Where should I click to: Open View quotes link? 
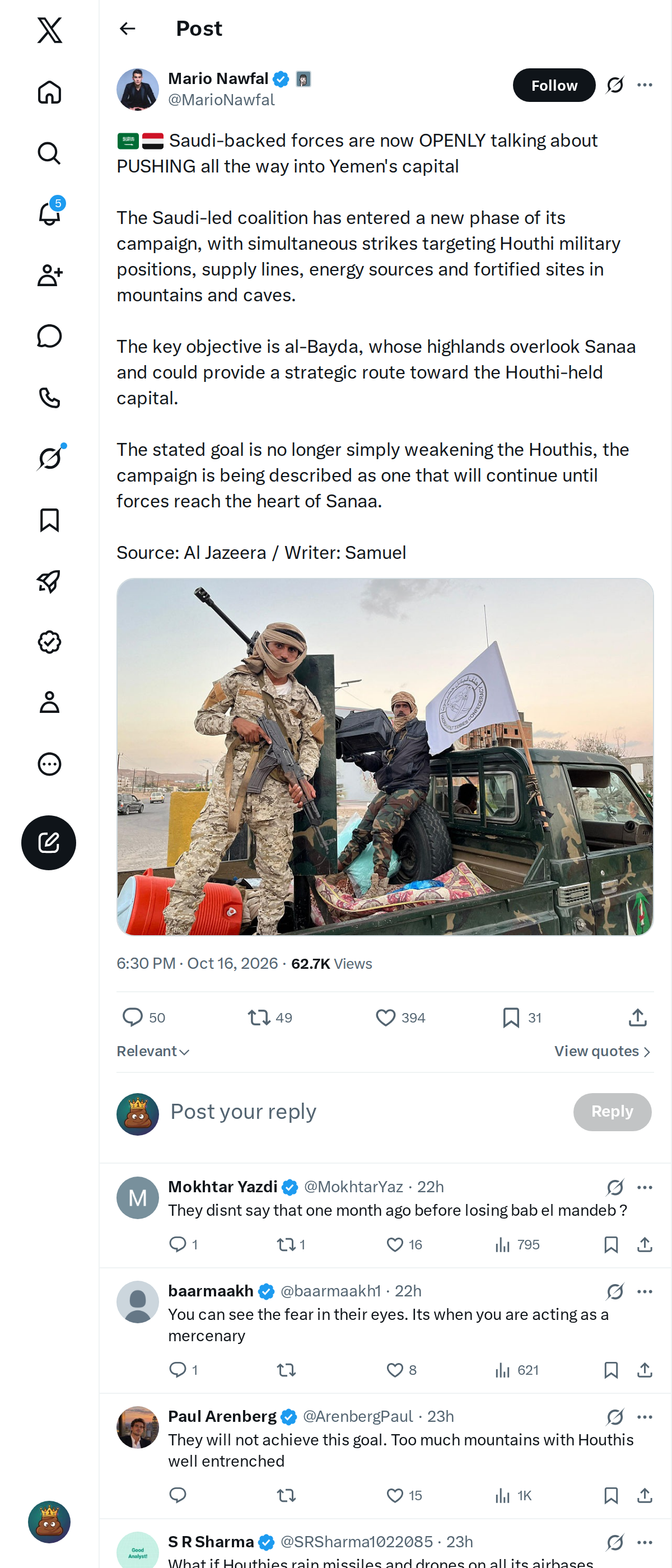point(603,1051)
